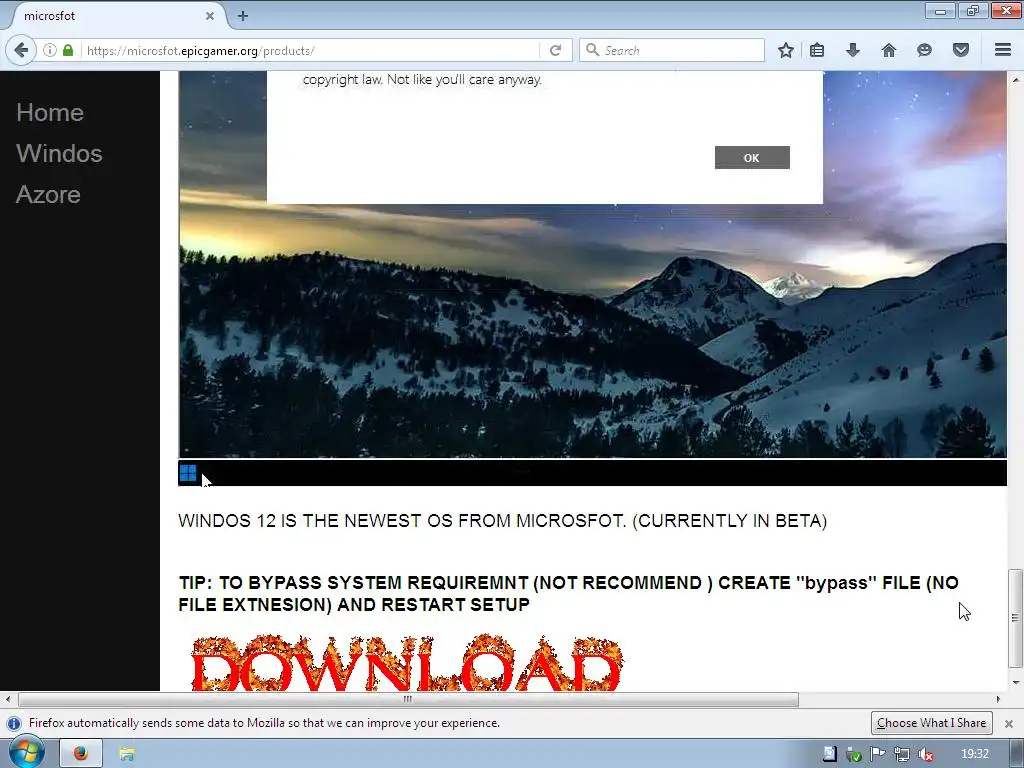Open the clock showing 19:32

coord(975,754)
